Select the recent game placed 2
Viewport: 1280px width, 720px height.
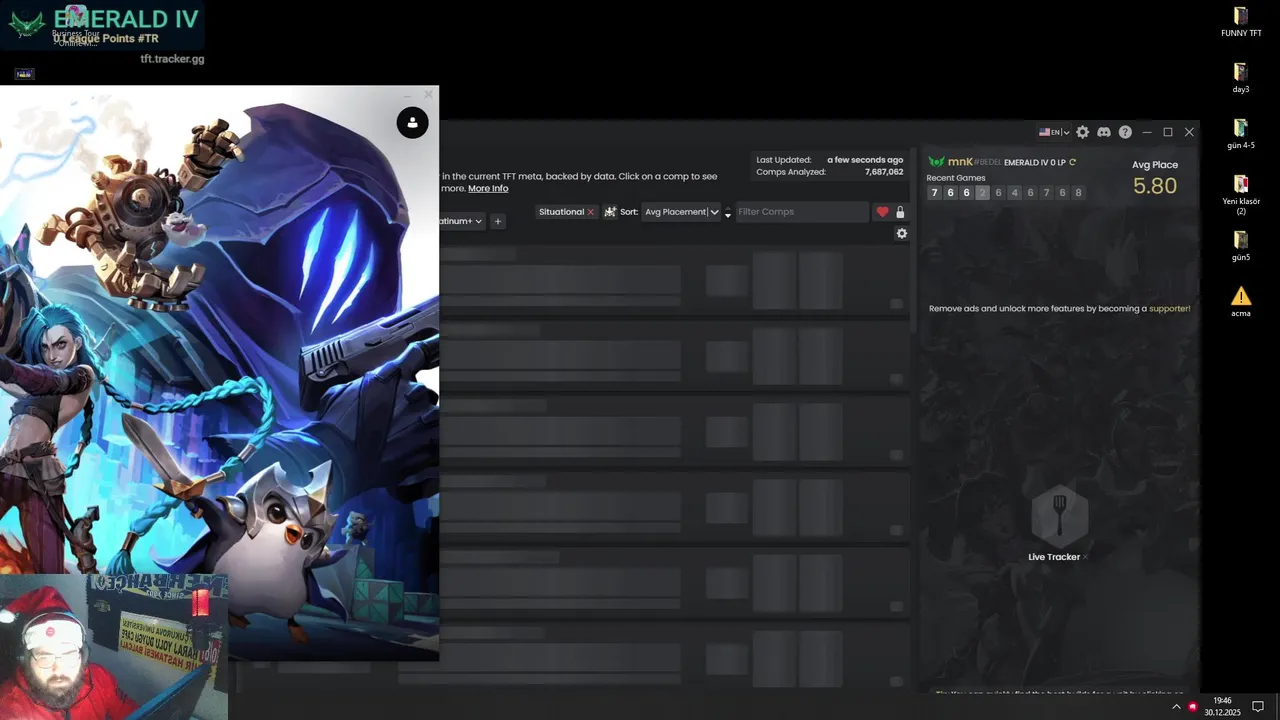[982, 193]
